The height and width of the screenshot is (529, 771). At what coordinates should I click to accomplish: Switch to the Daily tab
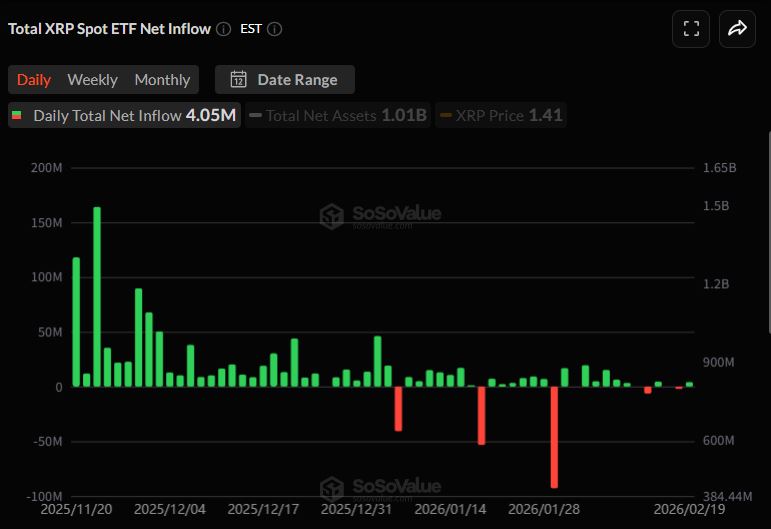point(34,80)
